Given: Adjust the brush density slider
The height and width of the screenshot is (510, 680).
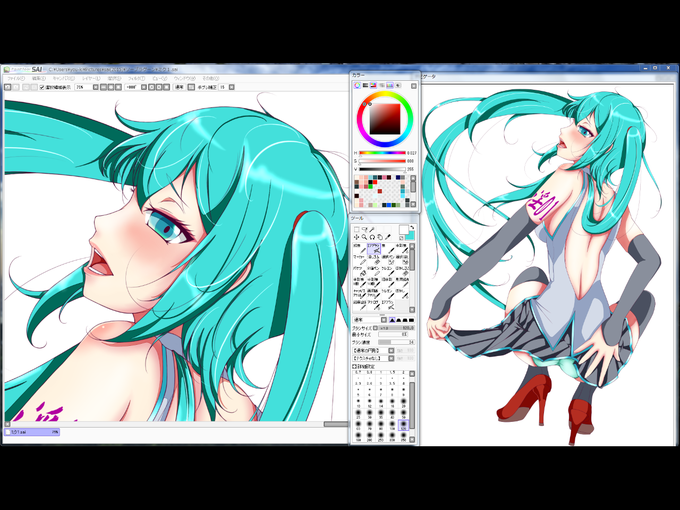Looking at the screenshot, I should [396, 342].
